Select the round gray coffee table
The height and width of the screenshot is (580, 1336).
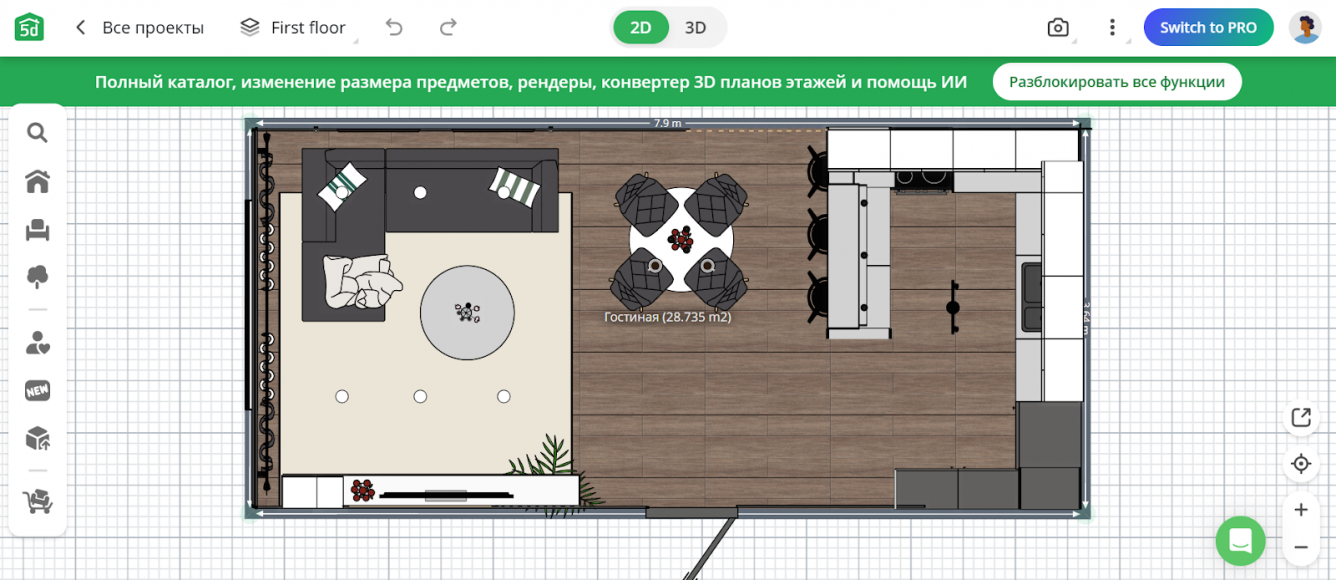pos(467,313)
